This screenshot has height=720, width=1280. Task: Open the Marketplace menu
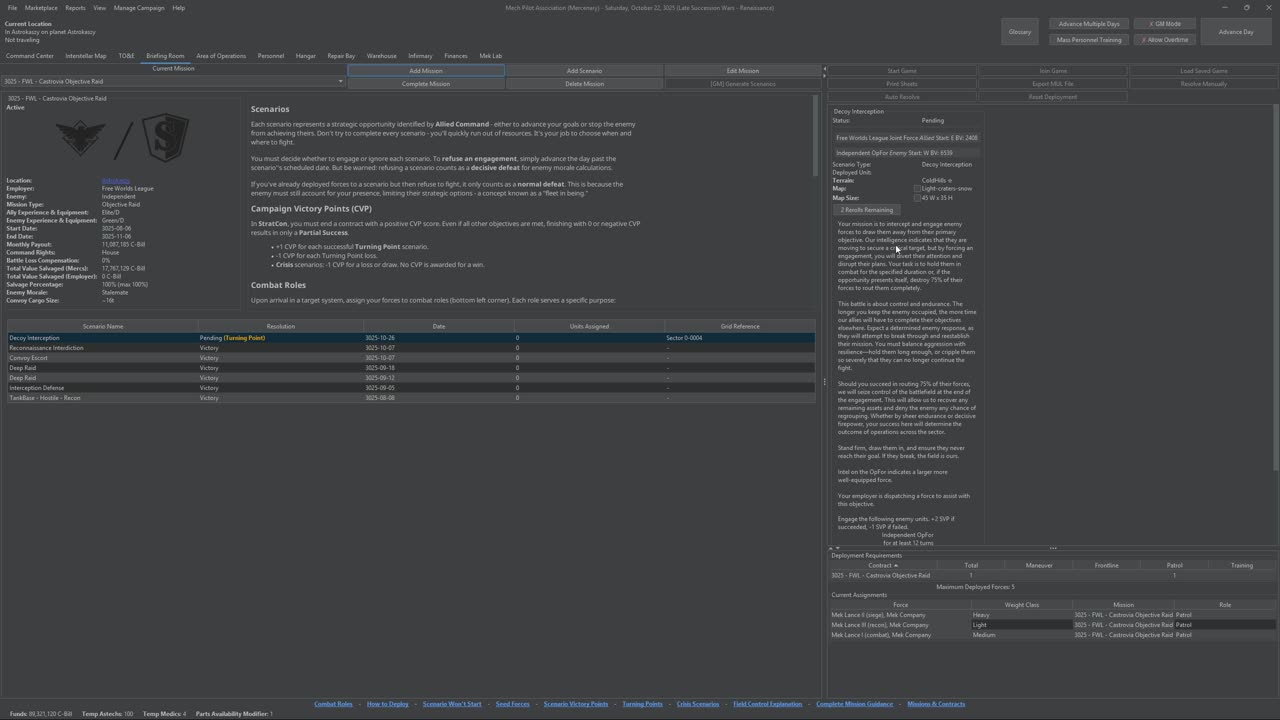coord(41,8)
